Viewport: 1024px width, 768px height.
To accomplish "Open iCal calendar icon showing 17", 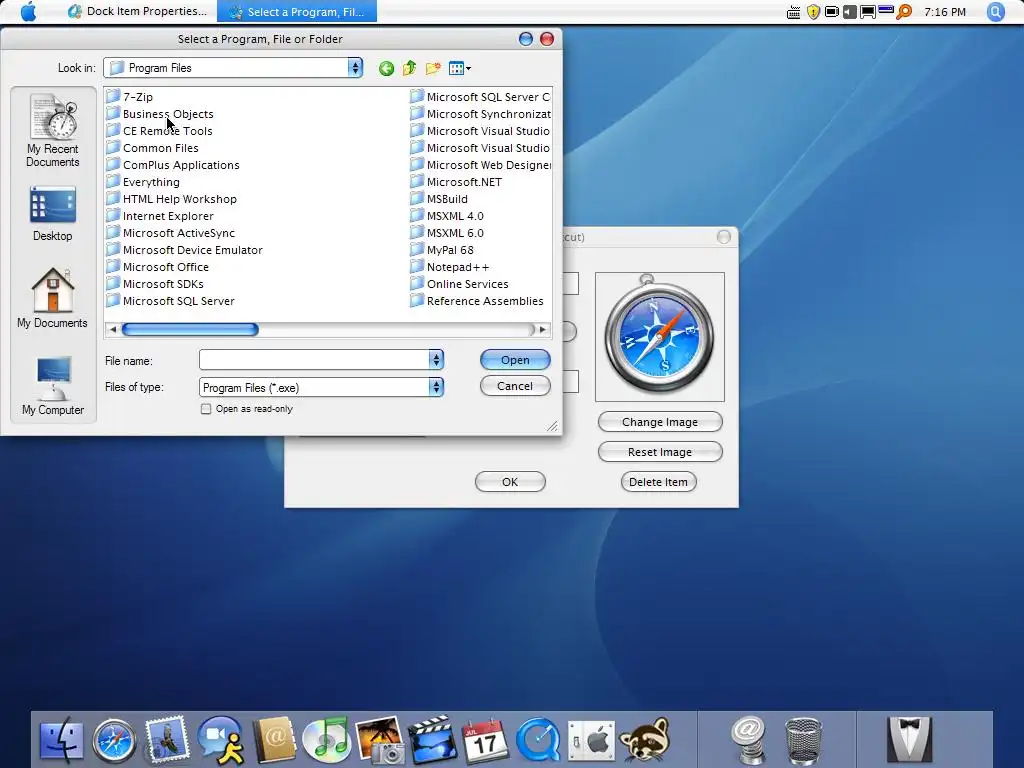I will (485, 741).
